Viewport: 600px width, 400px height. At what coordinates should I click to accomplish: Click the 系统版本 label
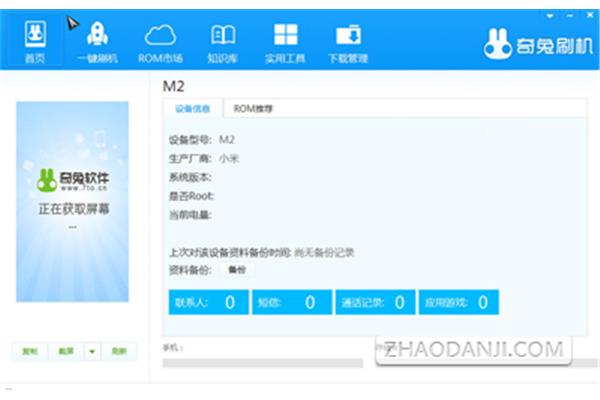point(190,177)
